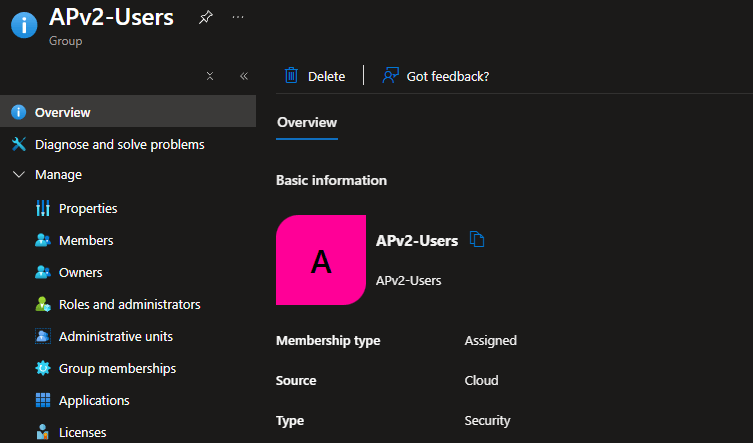The width and height of the screenshot is (753, 443).
Task: Open the Owners page
Action: [81, 272]
